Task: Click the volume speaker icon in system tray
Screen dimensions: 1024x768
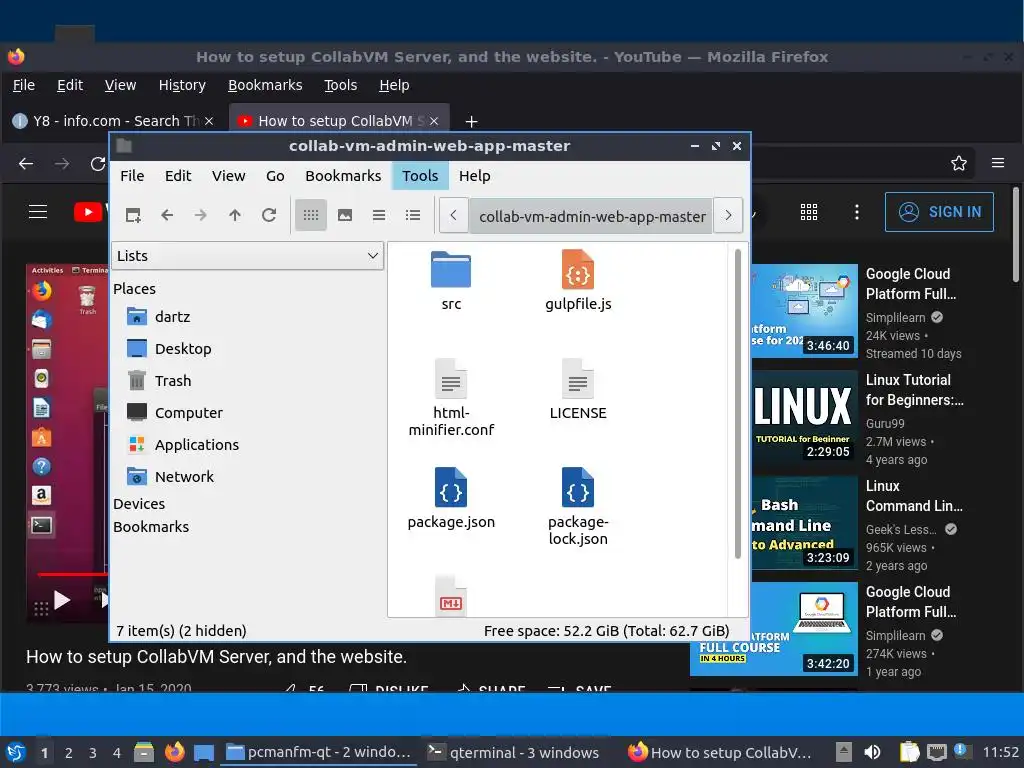Action: (x=872, y=752)
